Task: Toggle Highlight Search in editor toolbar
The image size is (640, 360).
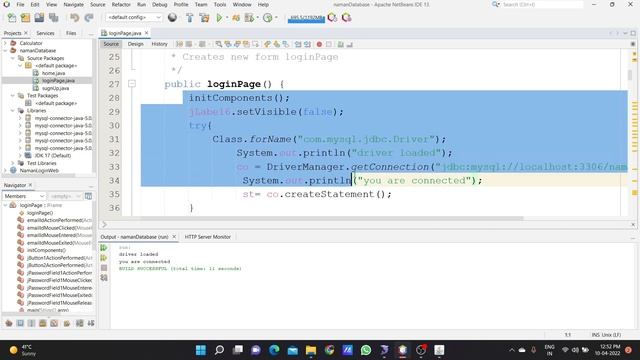Action: tap(246, 44)
